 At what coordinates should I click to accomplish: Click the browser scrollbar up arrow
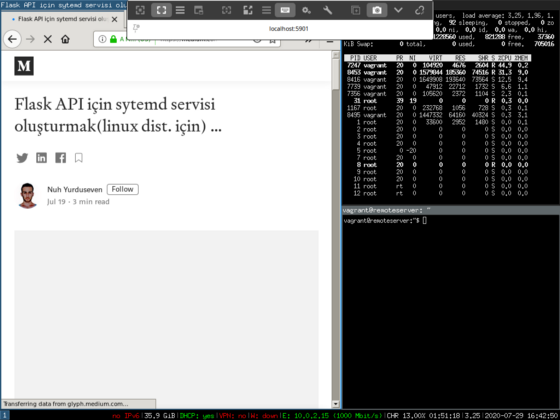335,55
